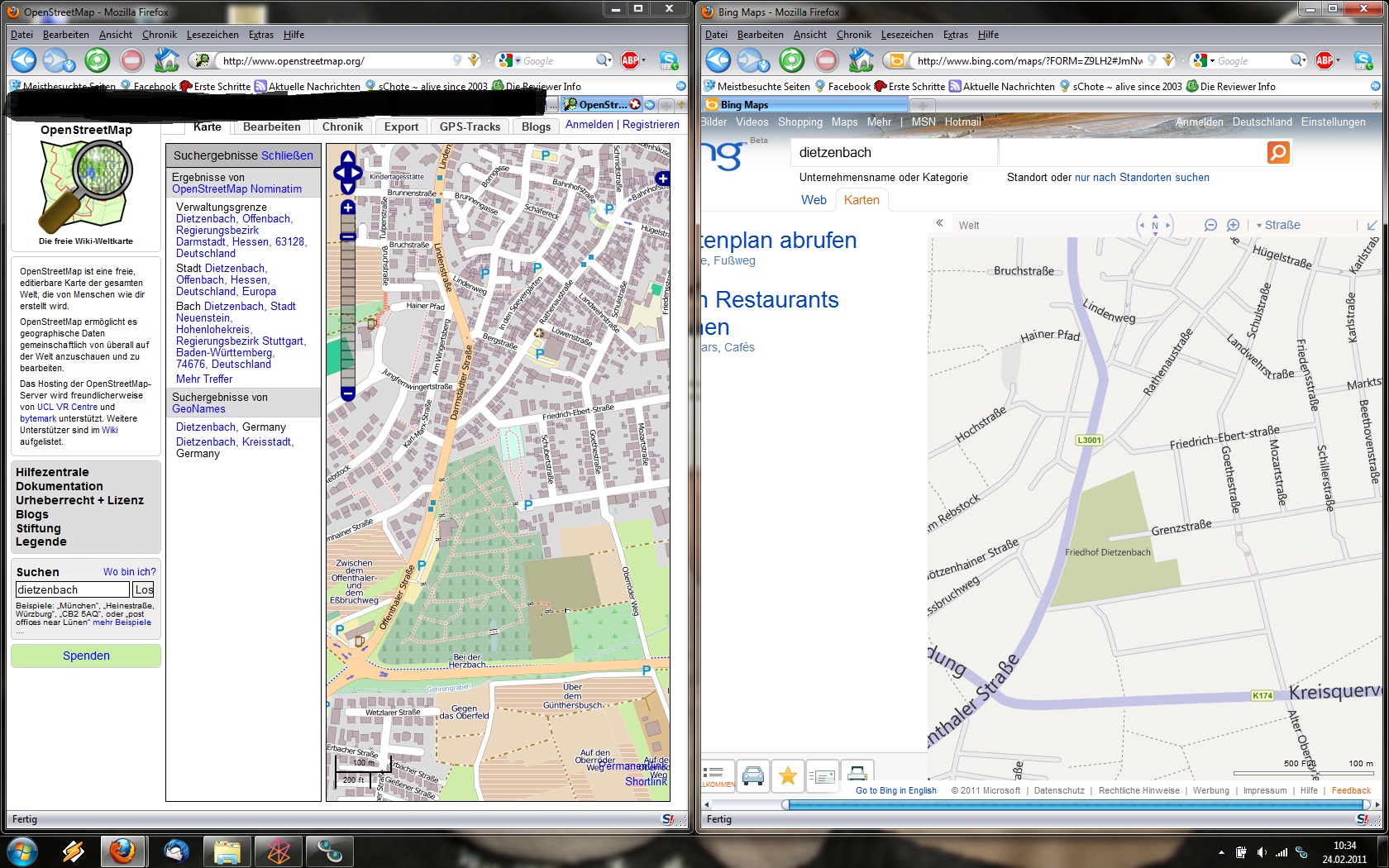
Task: Open the Chronik menu in the OpenStreetMap window
Action: point(159,35)
